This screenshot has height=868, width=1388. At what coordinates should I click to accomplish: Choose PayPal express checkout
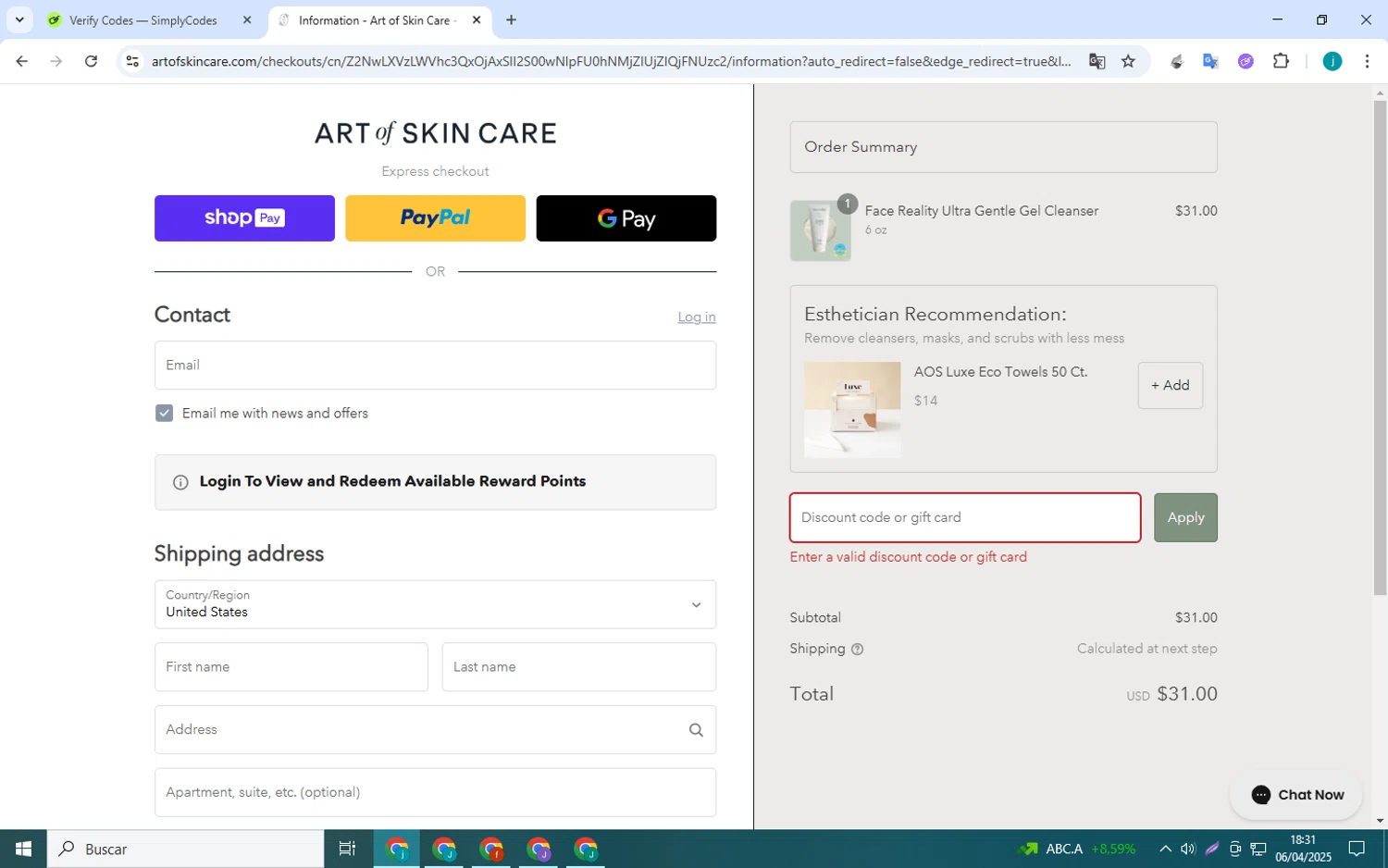pos(435,218)
